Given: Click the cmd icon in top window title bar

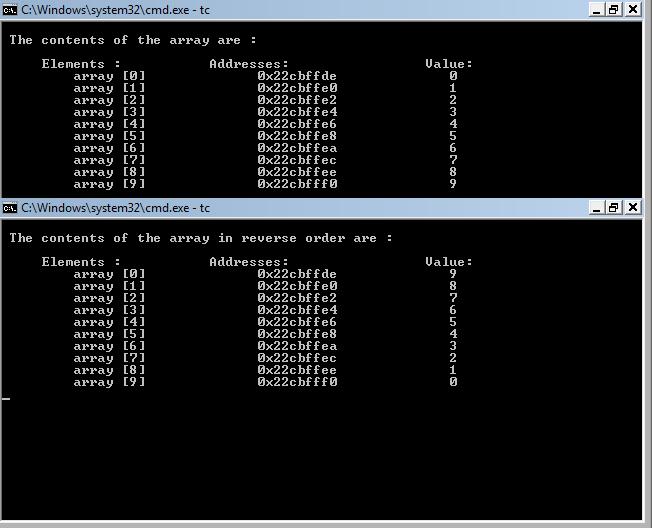Looking at the screenshot, I should point(10,9).
